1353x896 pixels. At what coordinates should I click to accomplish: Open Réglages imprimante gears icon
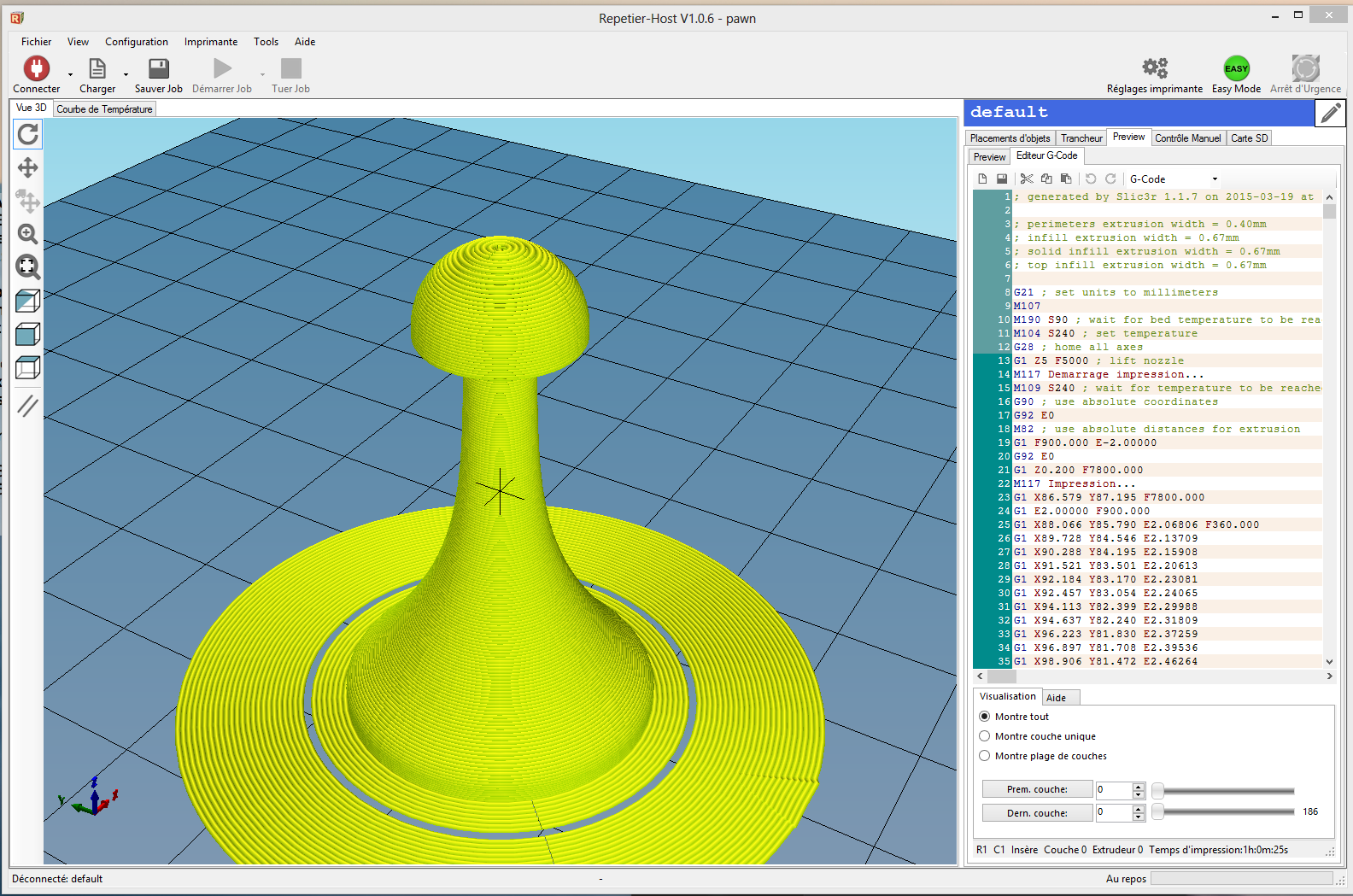pyautogui.click(x=1155, y=67)
